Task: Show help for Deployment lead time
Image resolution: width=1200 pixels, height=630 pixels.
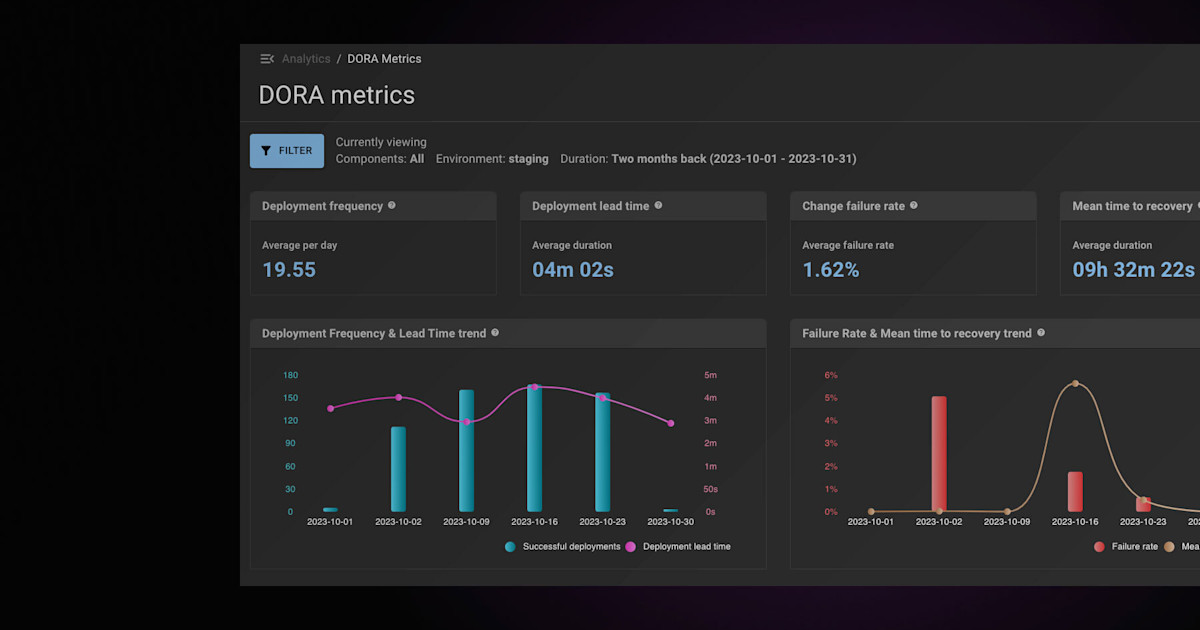Action: [x=658, y=205]
